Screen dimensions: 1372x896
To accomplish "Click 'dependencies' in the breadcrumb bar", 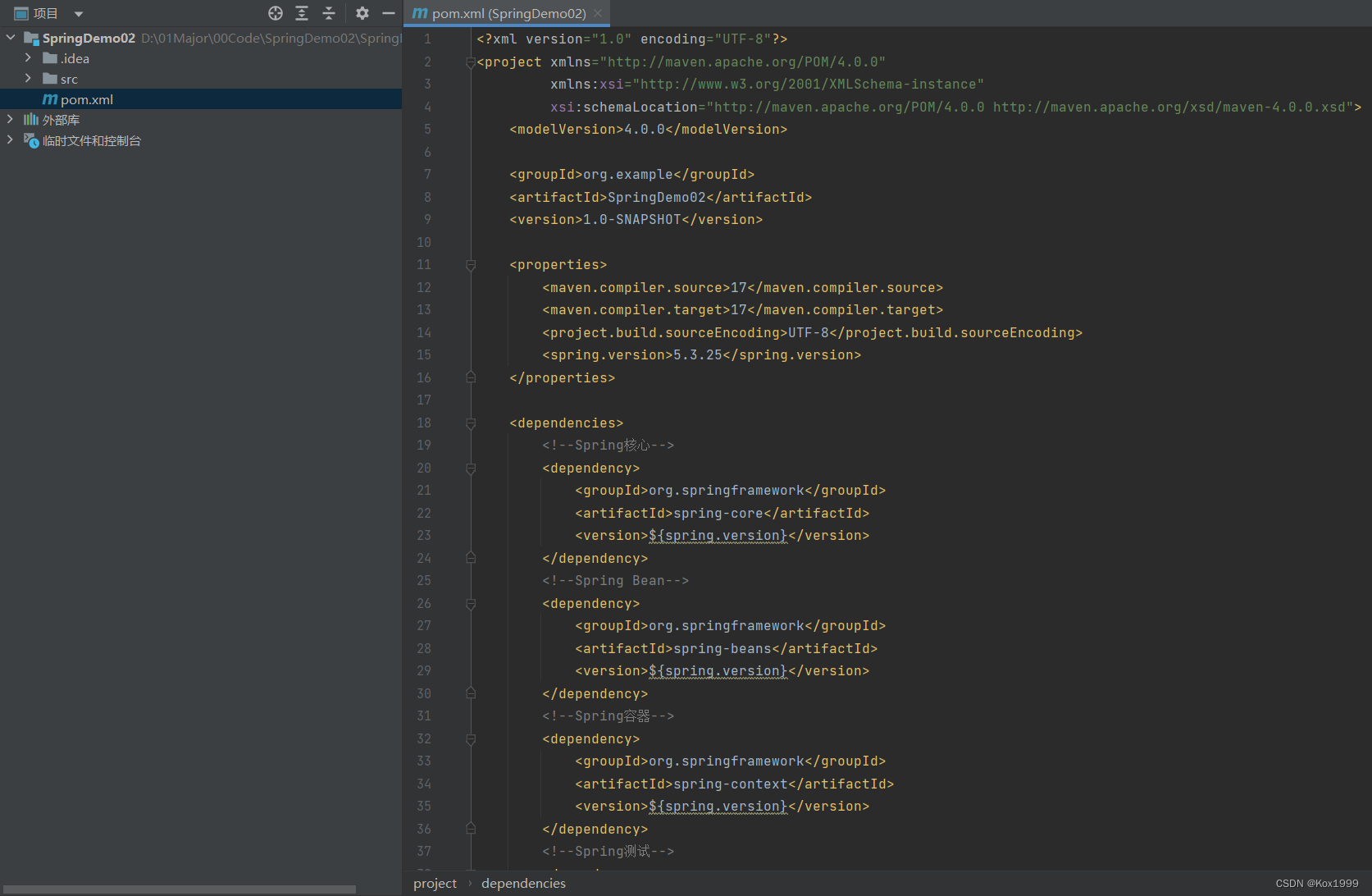I will [x=523, y=883].
